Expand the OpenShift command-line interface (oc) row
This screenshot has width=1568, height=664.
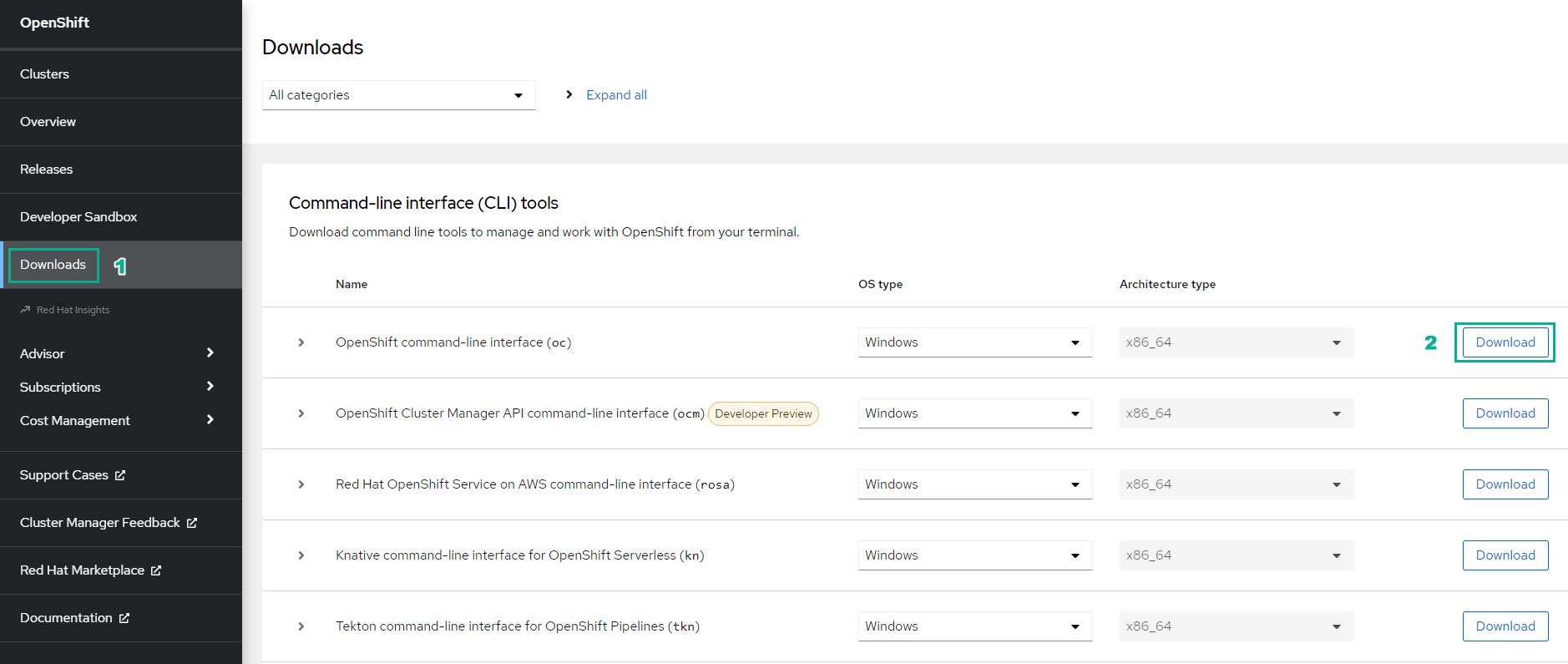click(x=301, y=342)
